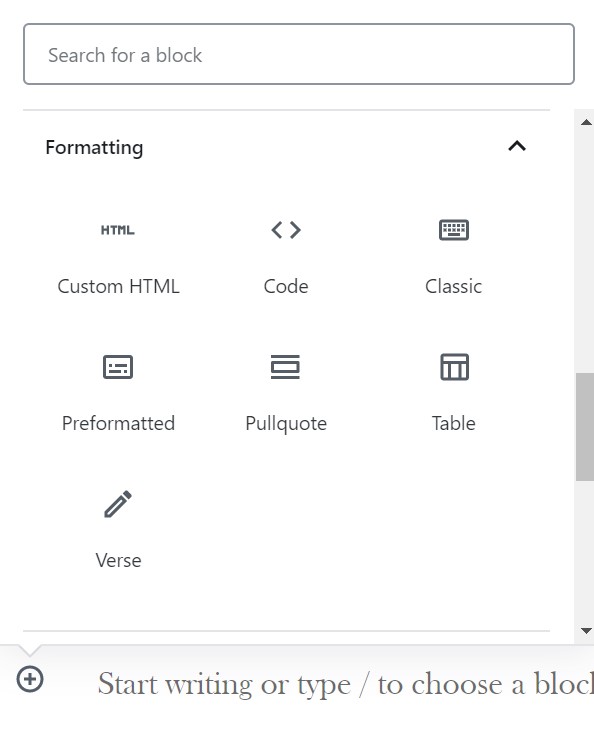Image resolution: width=594 pixels, height=751 pixels.
Task: Select the Verse pencil icon
Action: (x=118, y=504)
